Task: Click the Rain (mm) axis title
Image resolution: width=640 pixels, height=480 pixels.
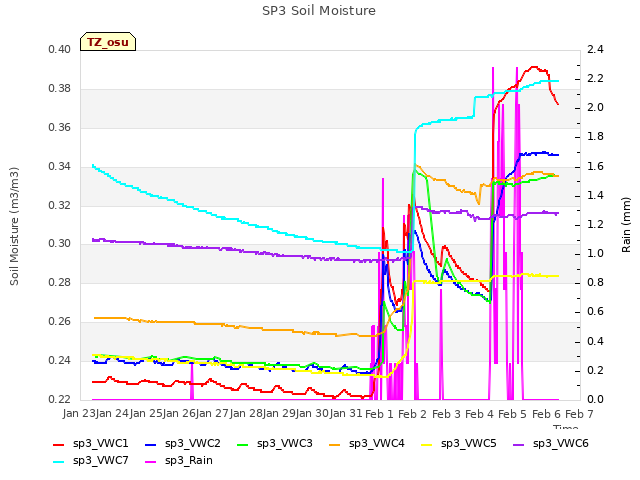Action: pyautogui.click(x=626, y=225)
